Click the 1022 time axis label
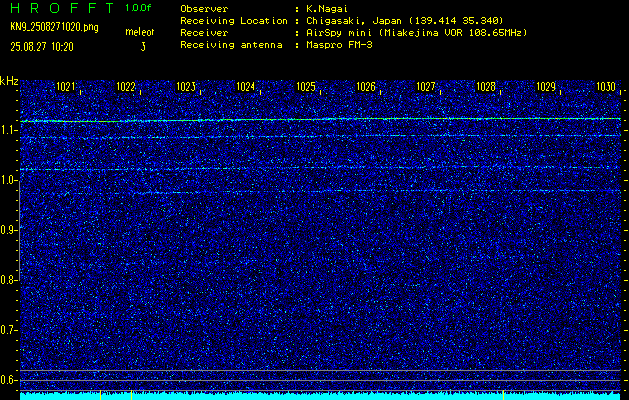 pos(126,86)
